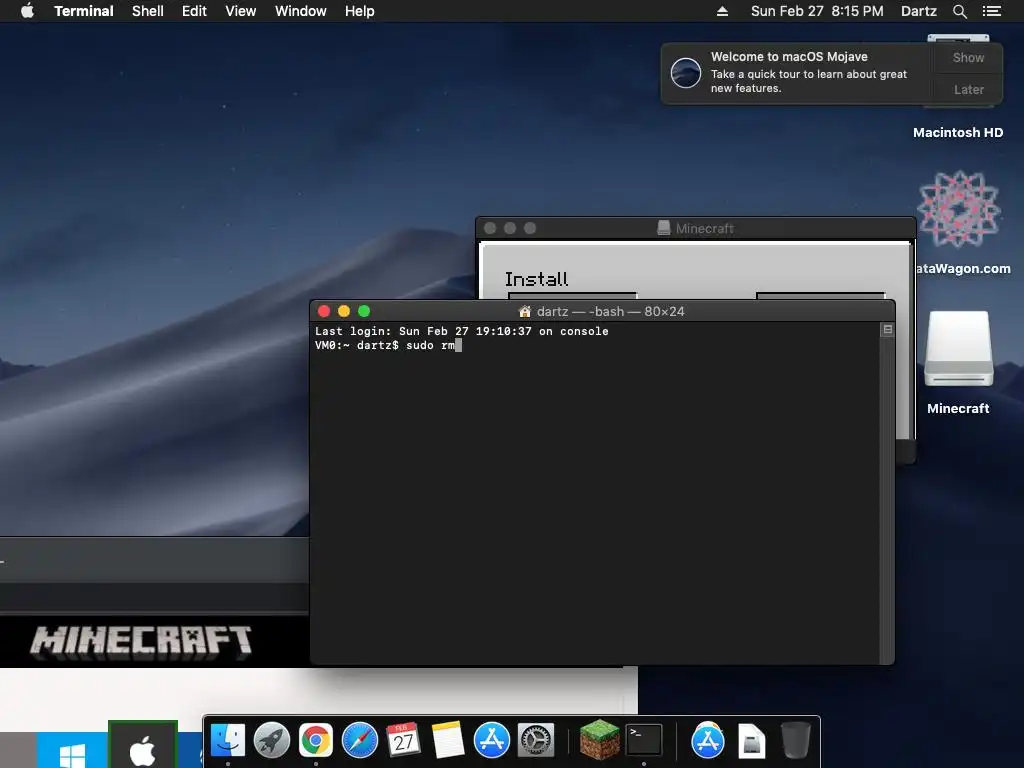Click the Mojave notification wallpaper icon
The width and height of the screenshot is (1024, 768).
click(686, 72)
